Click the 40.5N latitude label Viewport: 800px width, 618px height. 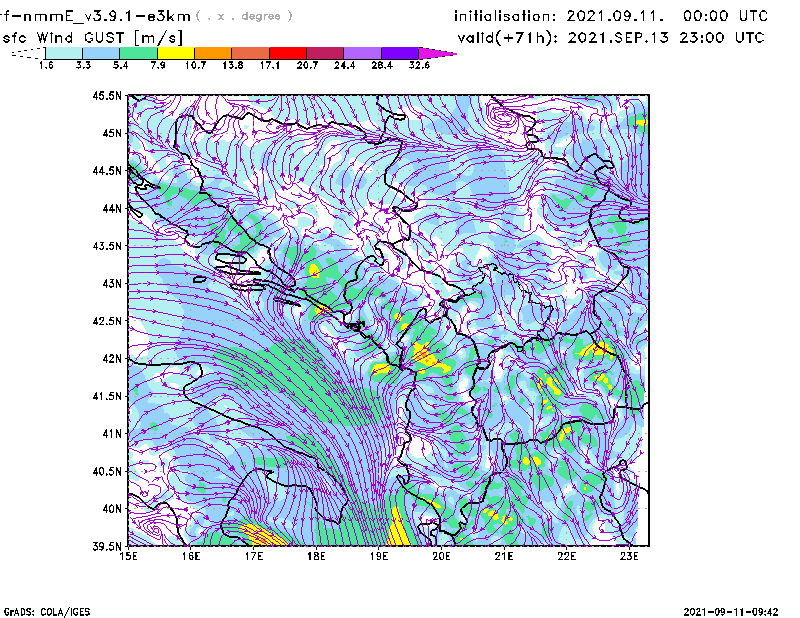(x=107, y=471)
